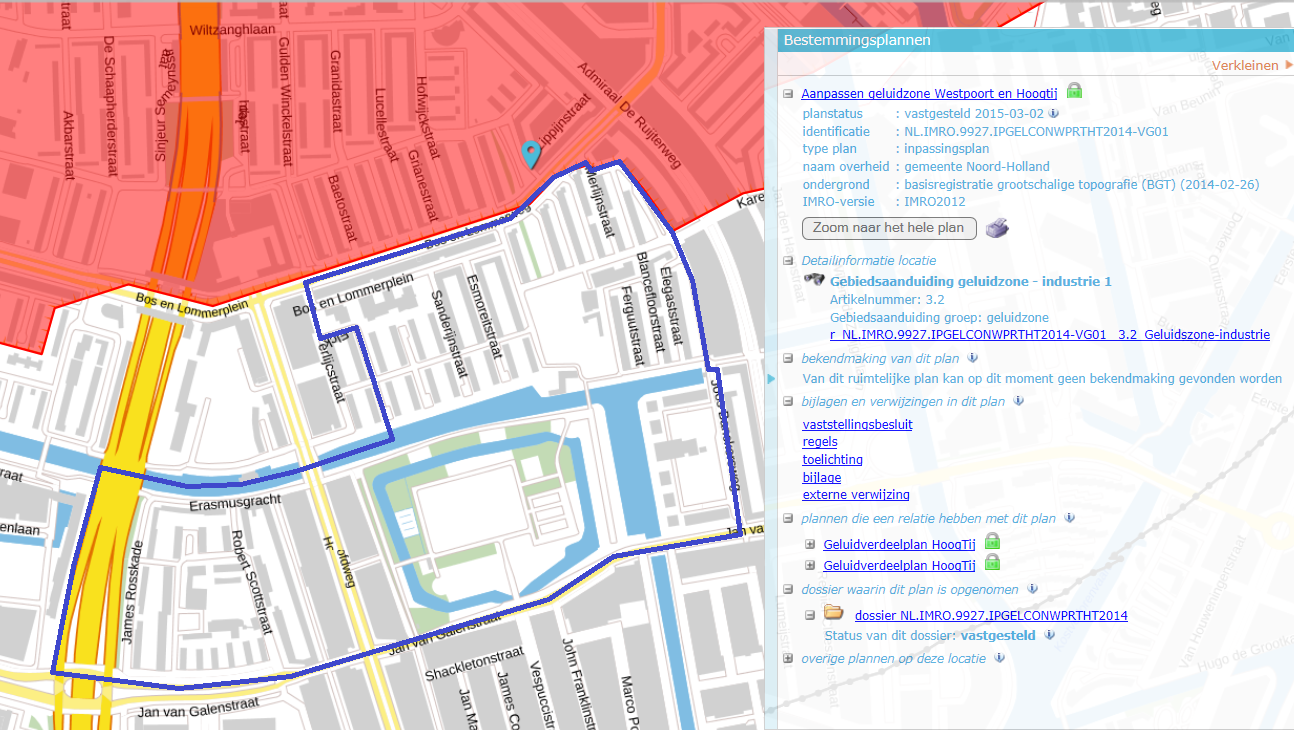Screen dimensions: 1294x730
Task: Click the bold vastgesteld dossier status
Action: (998, 635)
